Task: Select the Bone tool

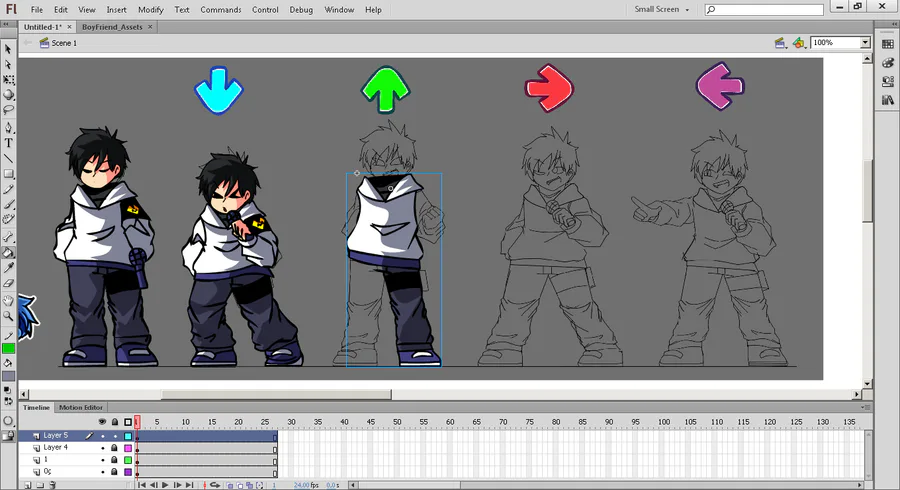Action: 9,236
